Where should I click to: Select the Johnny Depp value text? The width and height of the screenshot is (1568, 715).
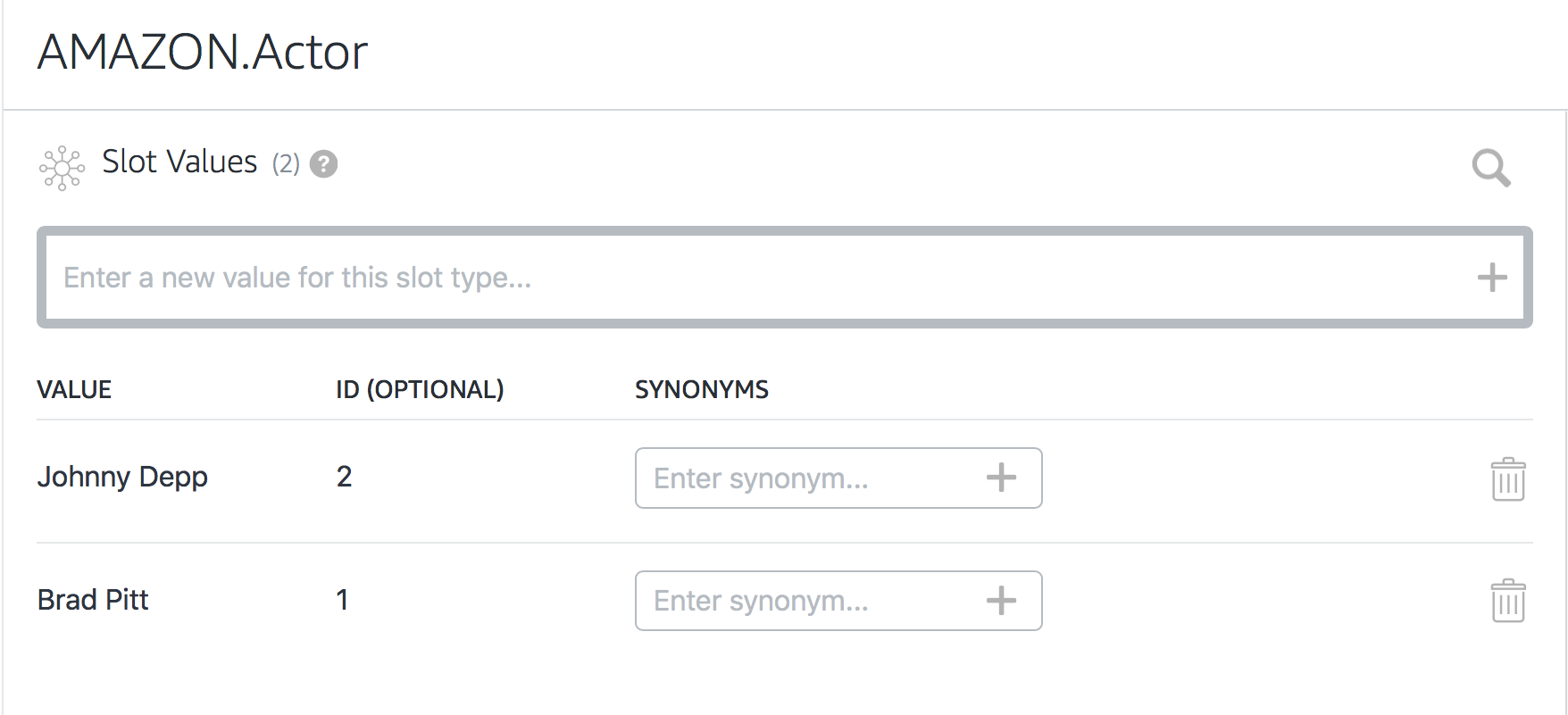pos(122,477)
